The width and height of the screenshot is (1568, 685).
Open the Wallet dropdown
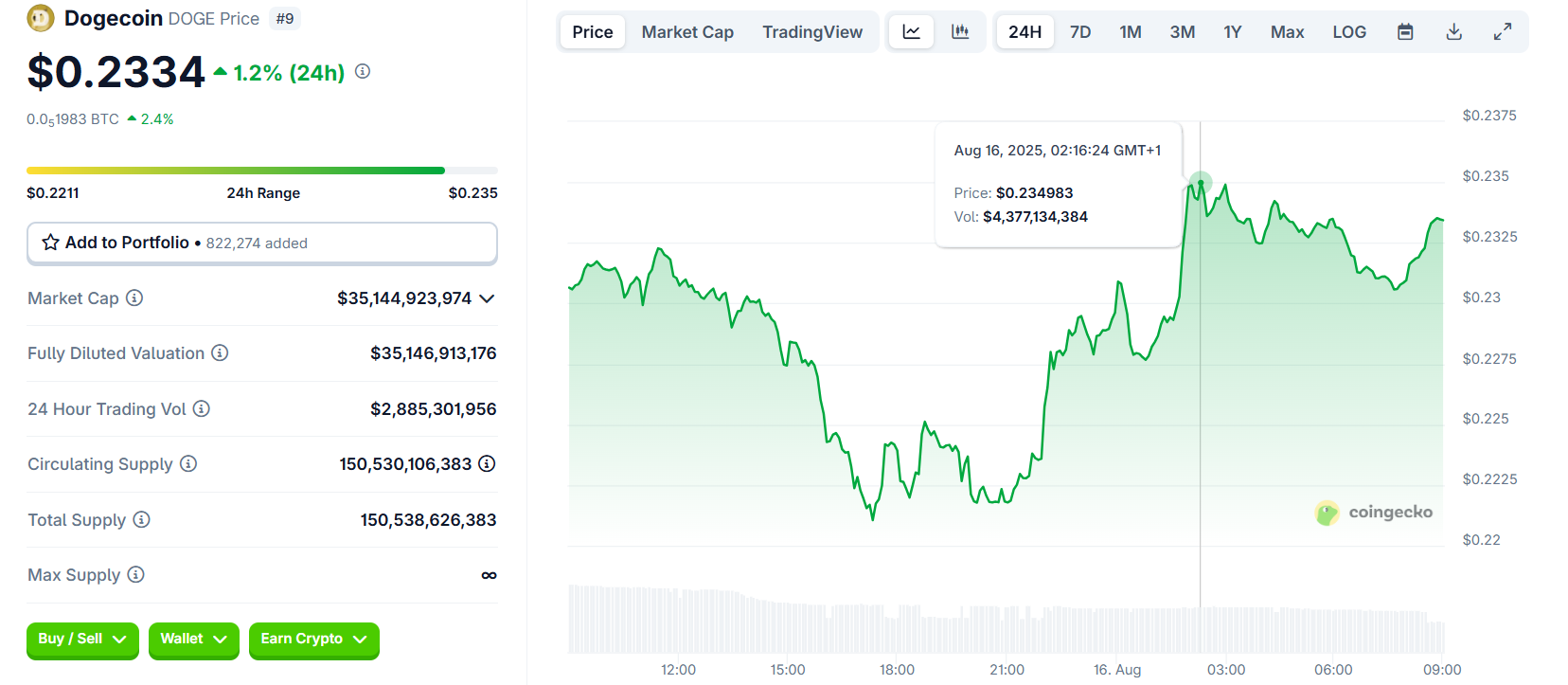tap(194, 640)
